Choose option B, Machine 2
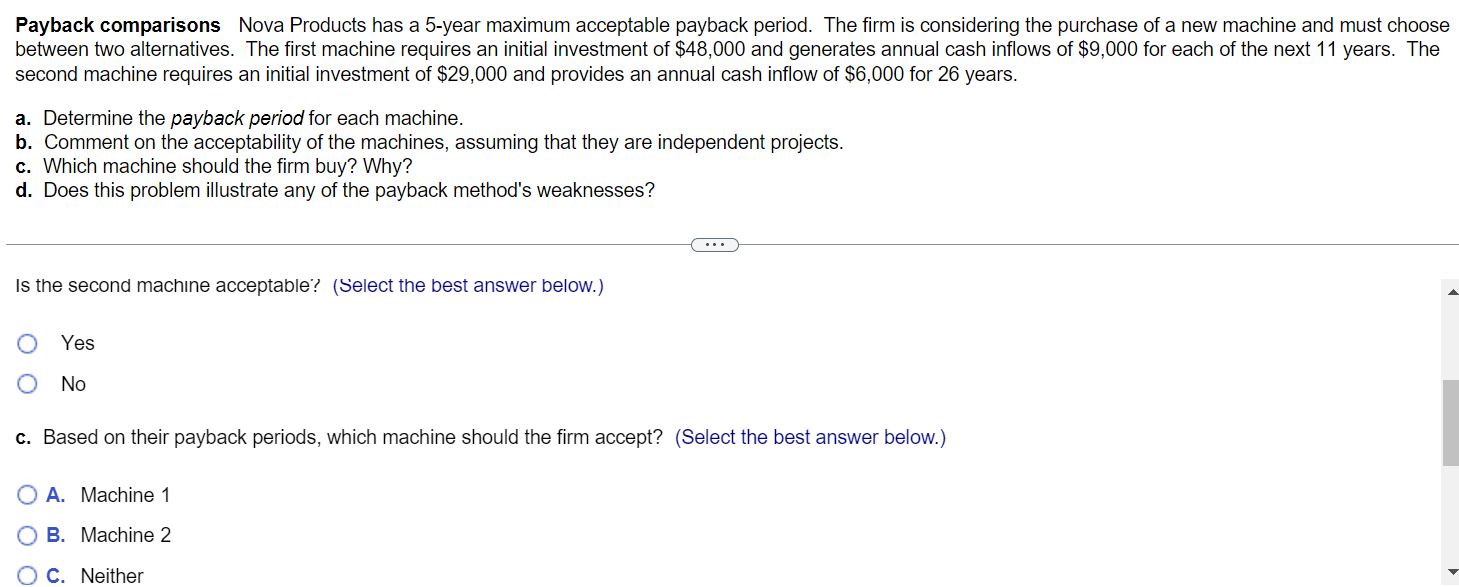 (x=27, y=535)
